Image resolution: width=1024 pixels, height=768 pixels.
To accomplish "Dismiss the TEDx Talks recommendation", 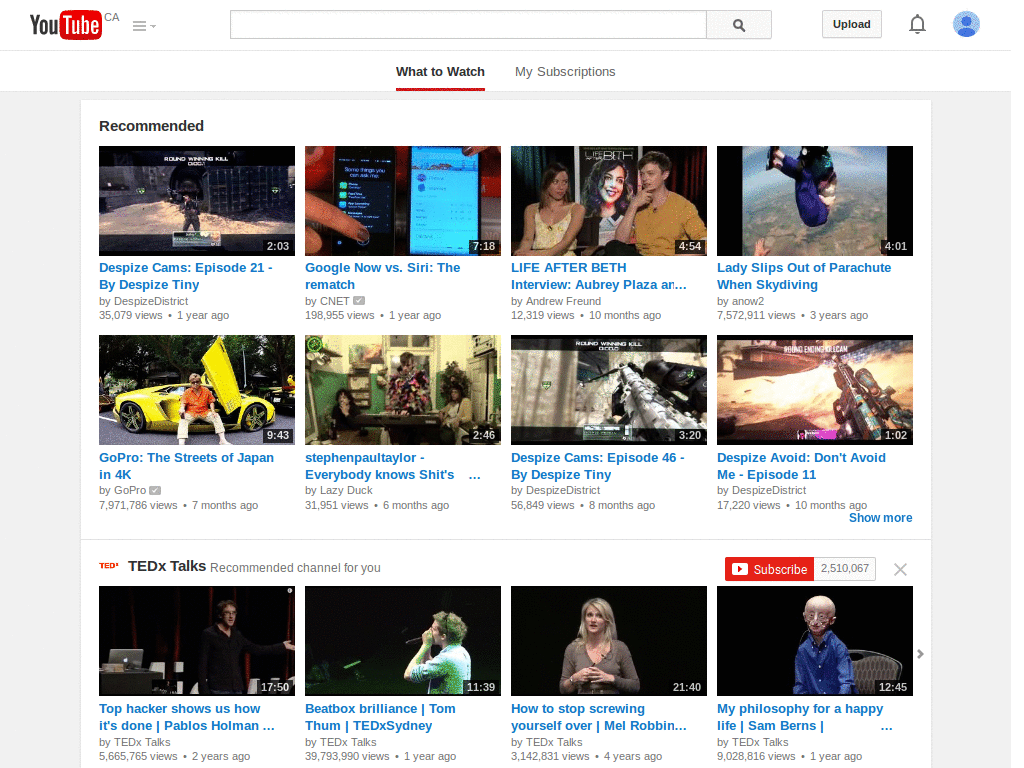I will [x=900, y=569].
